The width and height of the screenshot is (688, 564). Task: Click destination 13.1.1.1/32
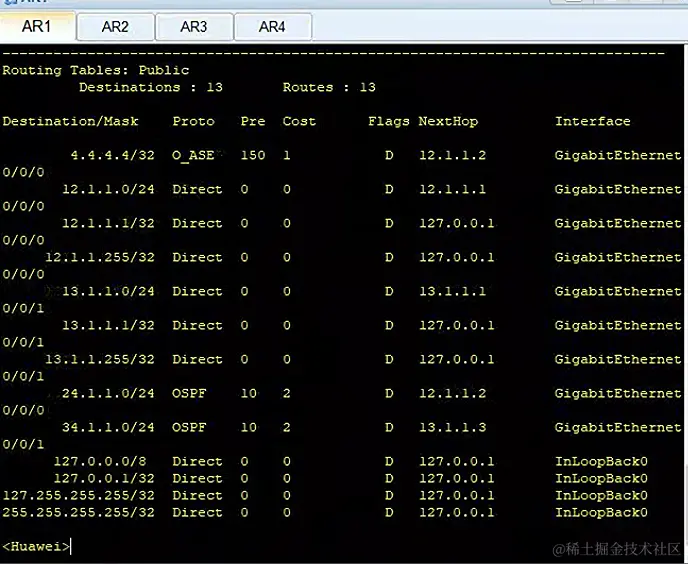[108, 325]
